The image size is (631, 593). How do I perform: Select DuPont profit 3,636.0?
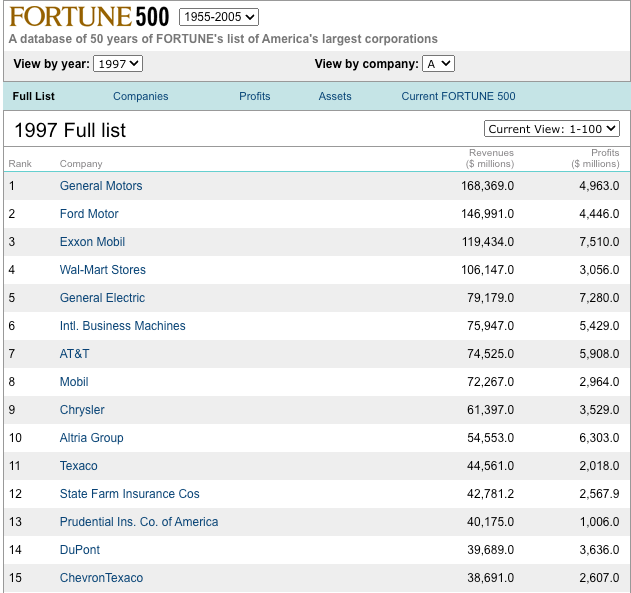pos(599,550)
